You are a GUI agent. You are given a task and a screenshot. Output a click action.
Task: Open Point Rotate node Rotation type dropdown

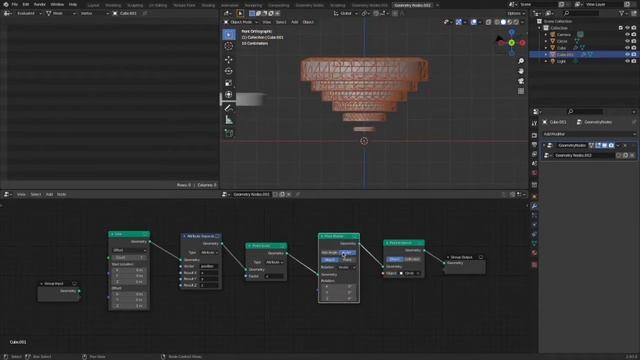[x=347, y=267]
